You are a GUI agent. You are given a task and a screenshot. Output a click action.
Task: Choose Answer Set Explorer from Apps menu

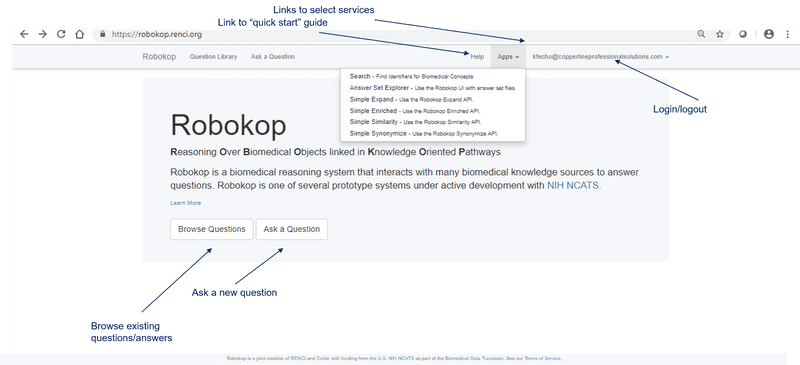point(432,88)
